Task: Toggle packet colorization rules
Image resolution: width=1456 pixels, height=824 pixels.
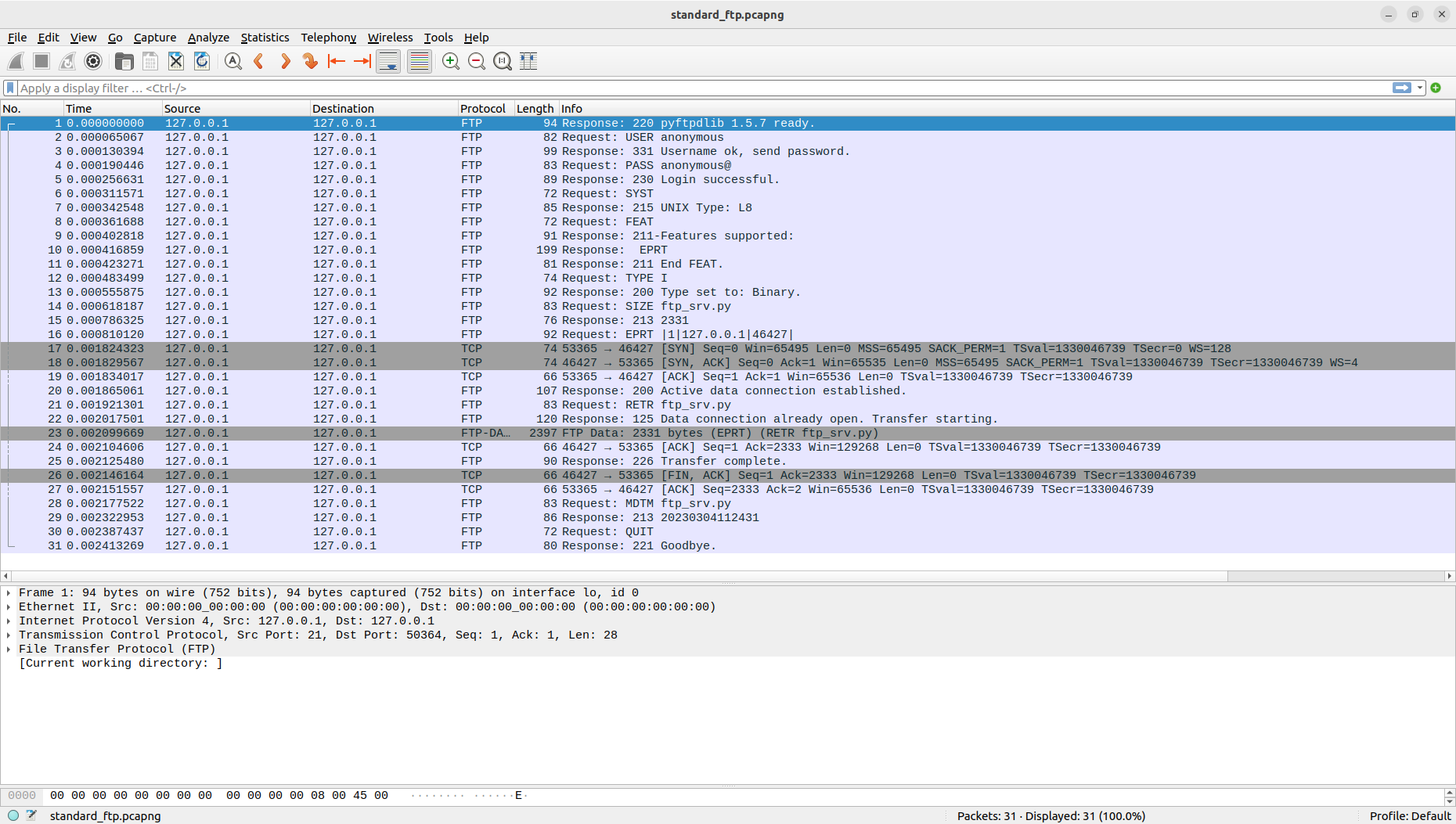Action: [420, 61]
